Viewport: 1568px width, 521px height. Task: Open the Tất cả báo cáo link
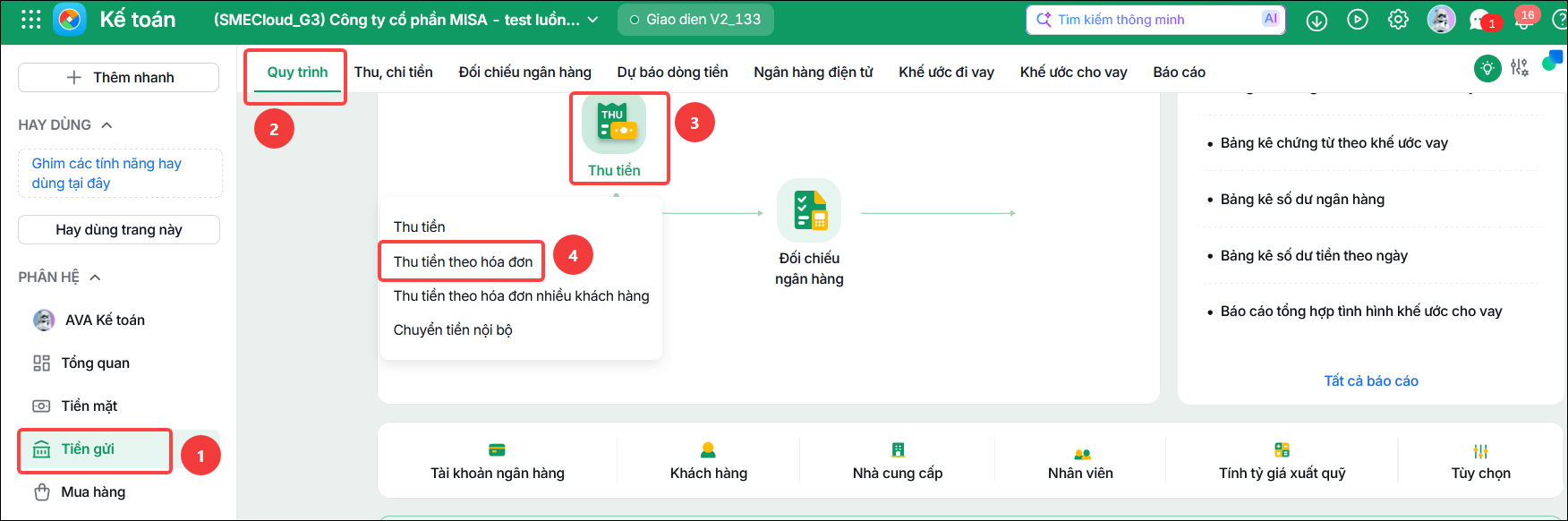[x=1371, y=381]
